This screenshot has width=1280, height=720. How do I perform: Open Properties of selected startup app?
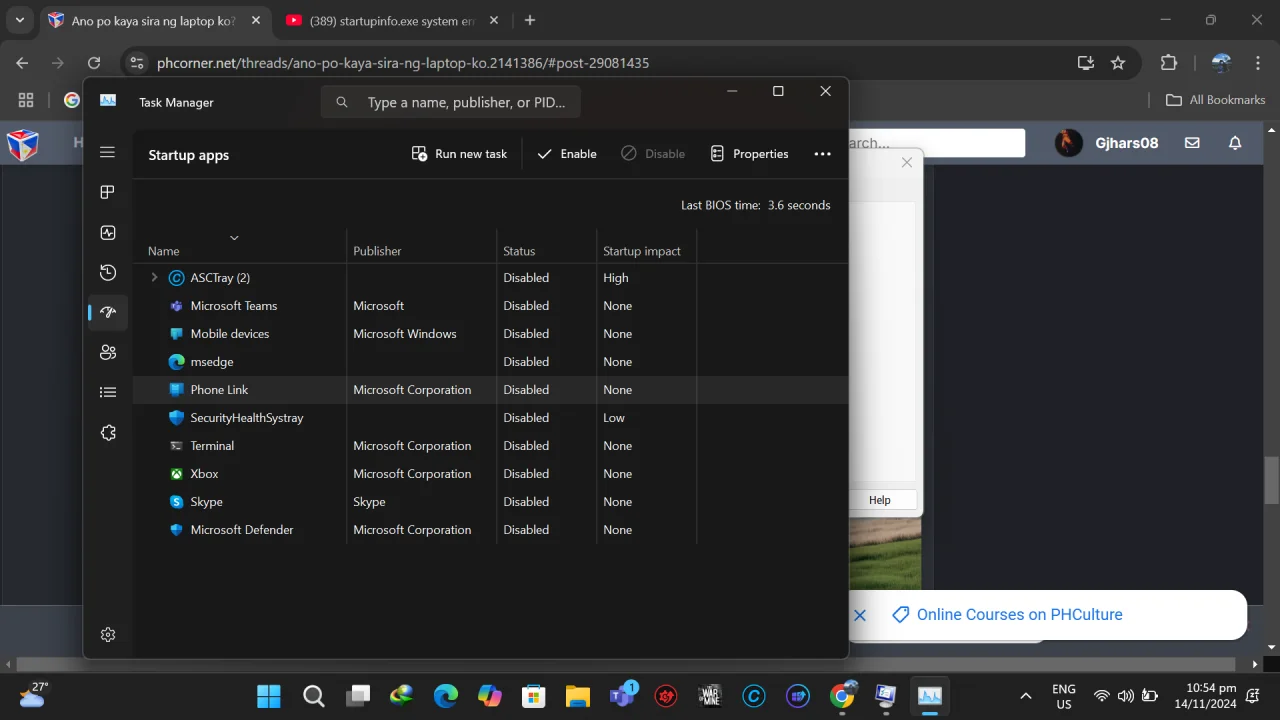pos(749,154)
